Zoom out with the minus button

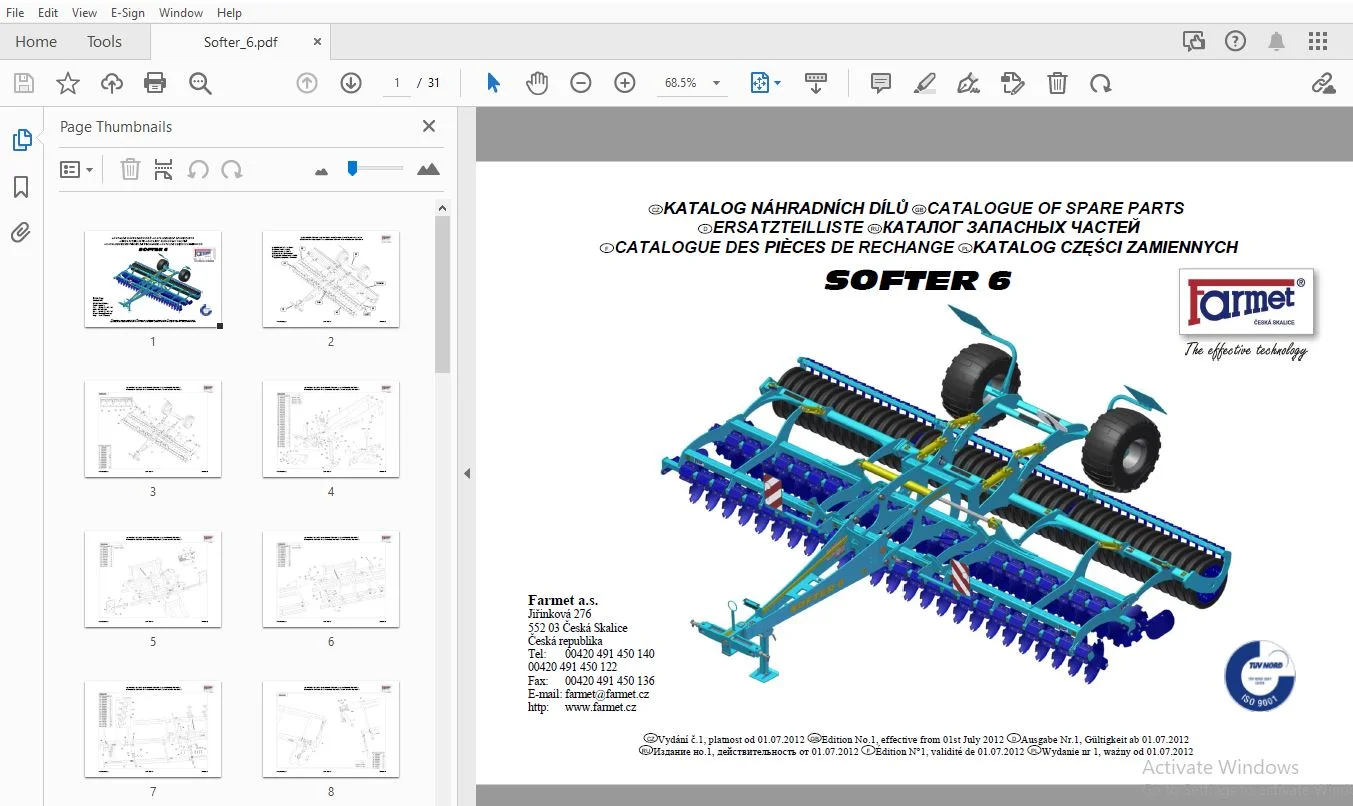click(x=581, y=83)
